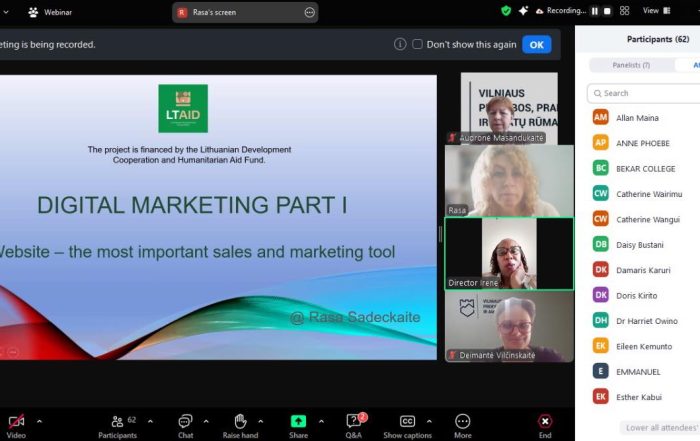700x441 pixels.
Task: Expand the Show captions options arrow
Action: click(430, 421)
